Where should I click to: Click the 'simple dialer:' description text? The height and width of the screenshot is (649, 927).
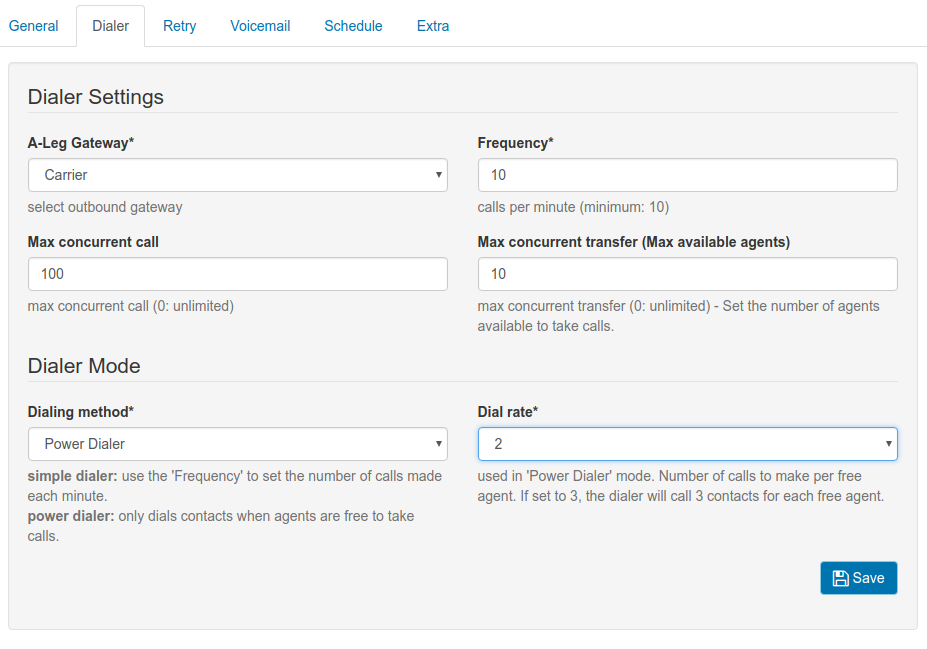click(235, 486)
